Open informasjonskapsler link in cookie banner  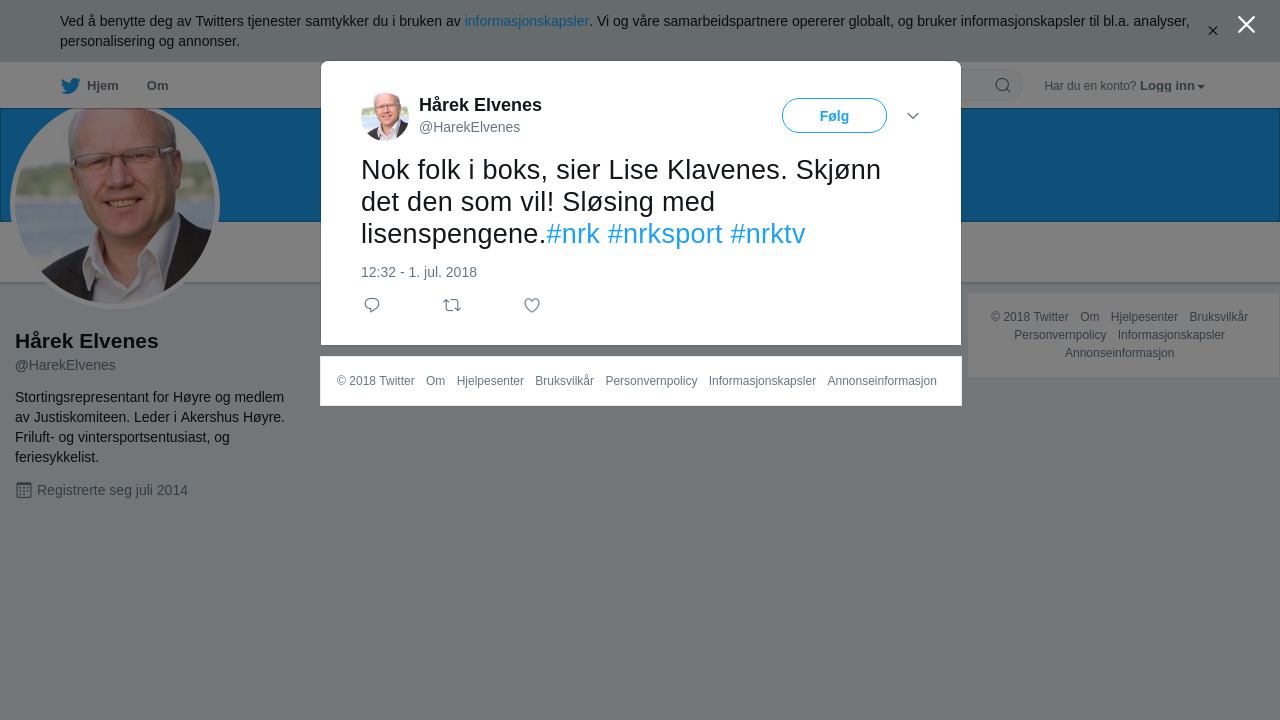(x=527, y=21)
